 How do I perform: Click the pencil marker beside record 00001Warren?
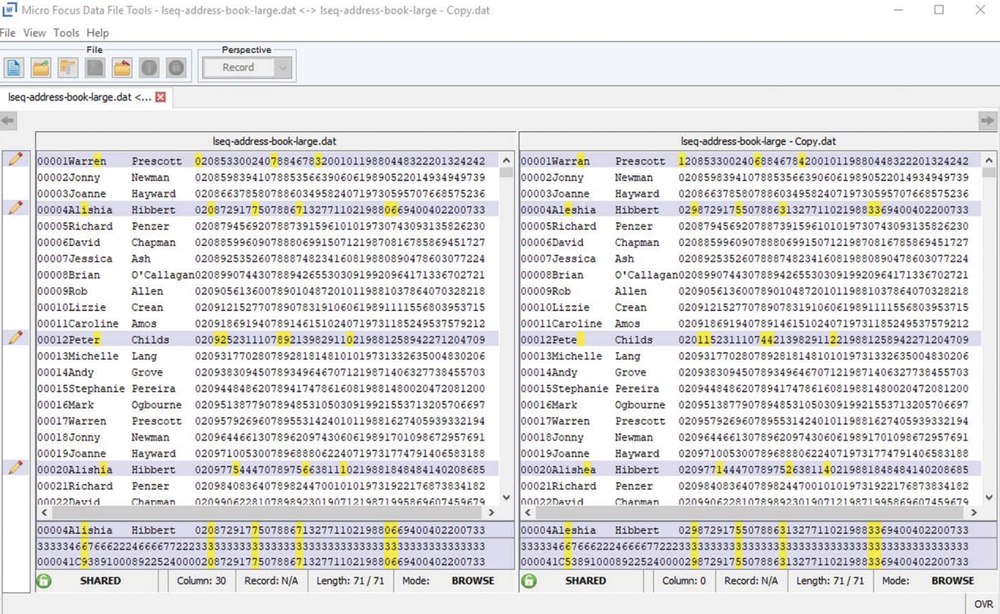16,159
